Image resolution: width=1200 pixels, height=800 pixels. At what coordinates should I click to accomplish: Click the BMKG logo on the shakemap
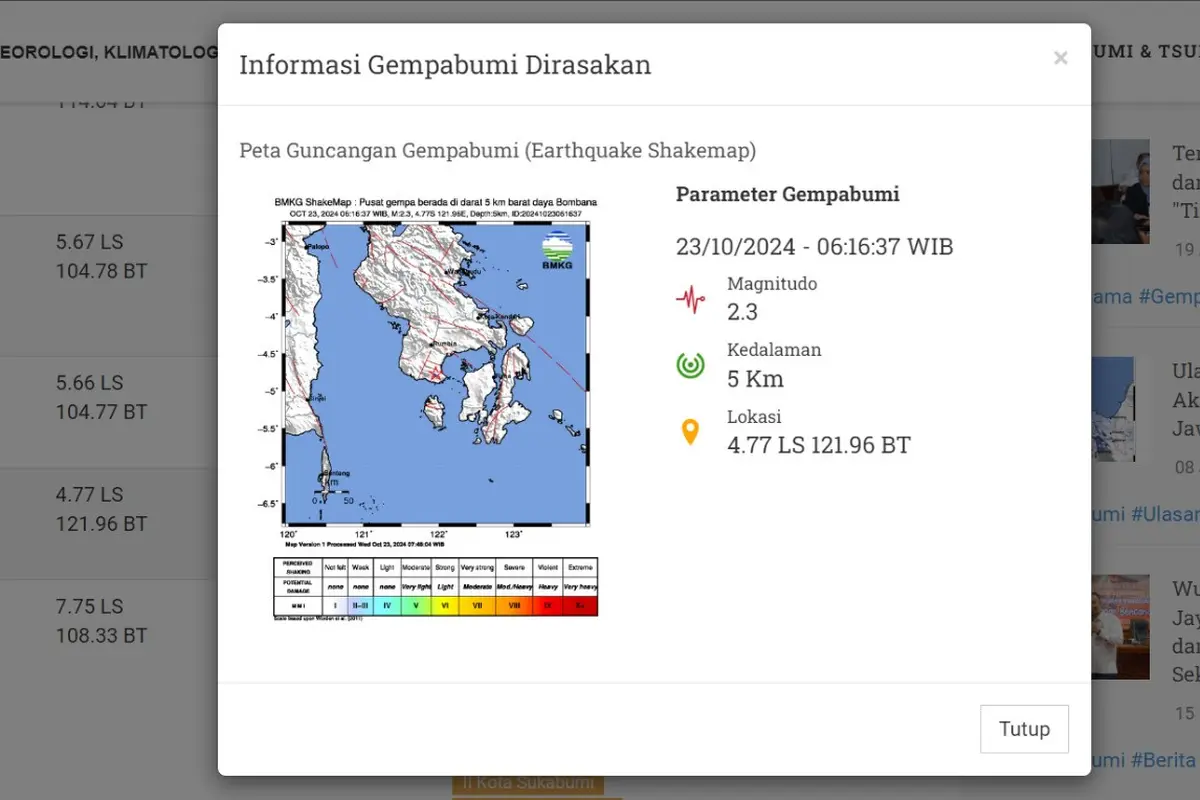(x=559, y=250)
